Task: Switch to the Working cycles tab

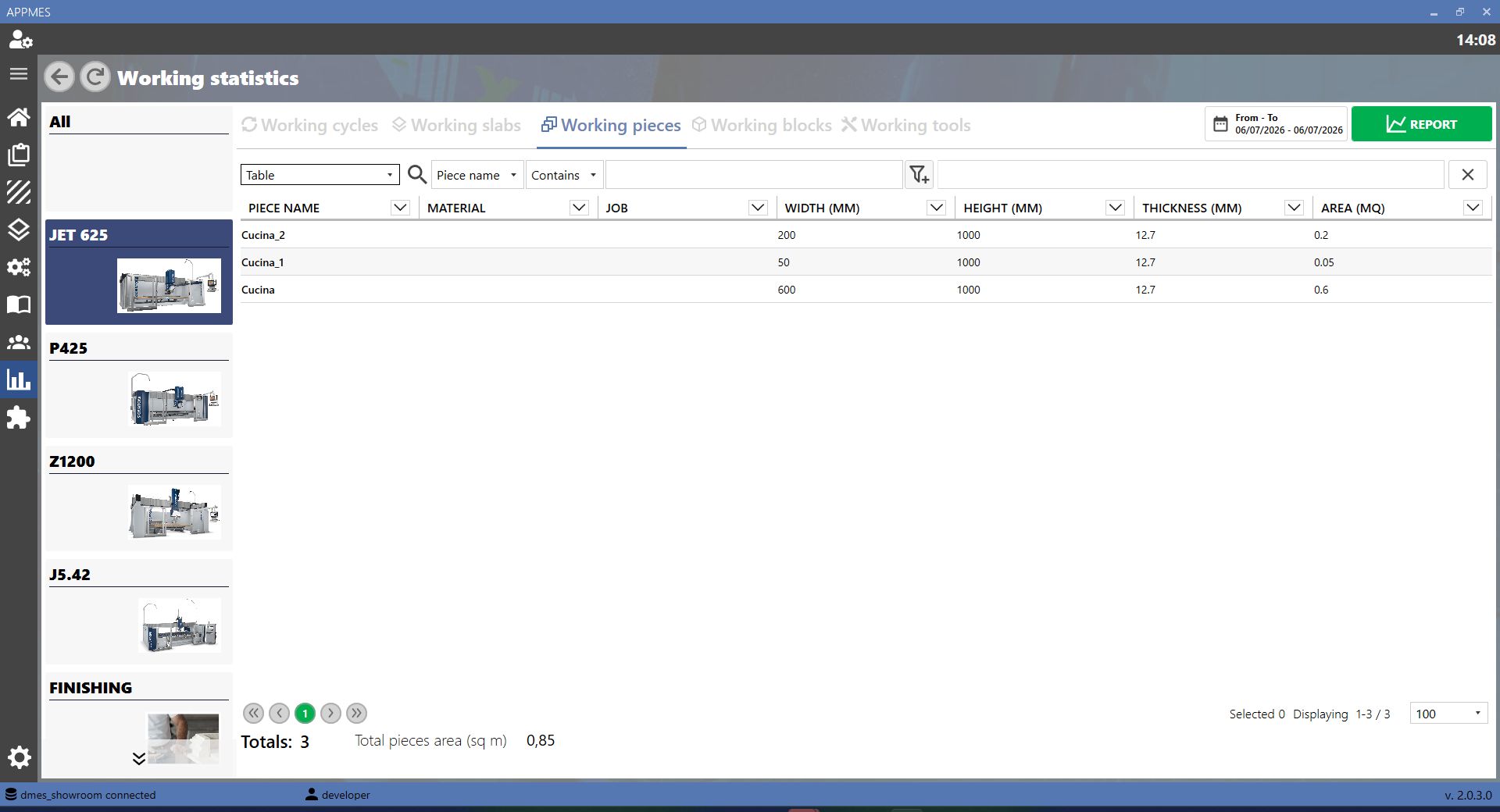Action: 310,125
